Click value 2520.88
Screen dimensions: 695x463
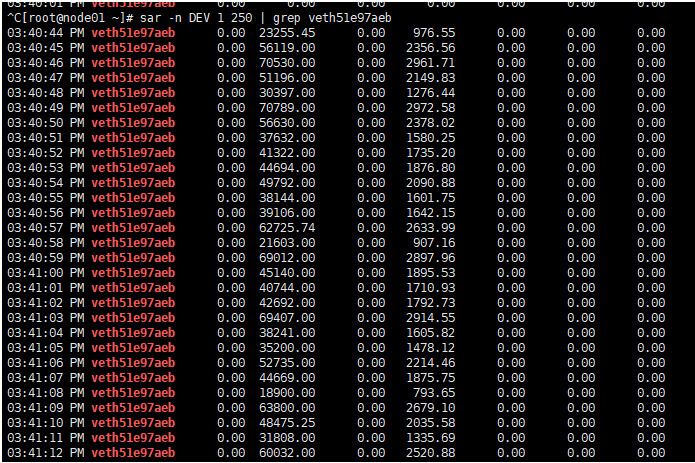pyautogui.click(x=431, y=453)
